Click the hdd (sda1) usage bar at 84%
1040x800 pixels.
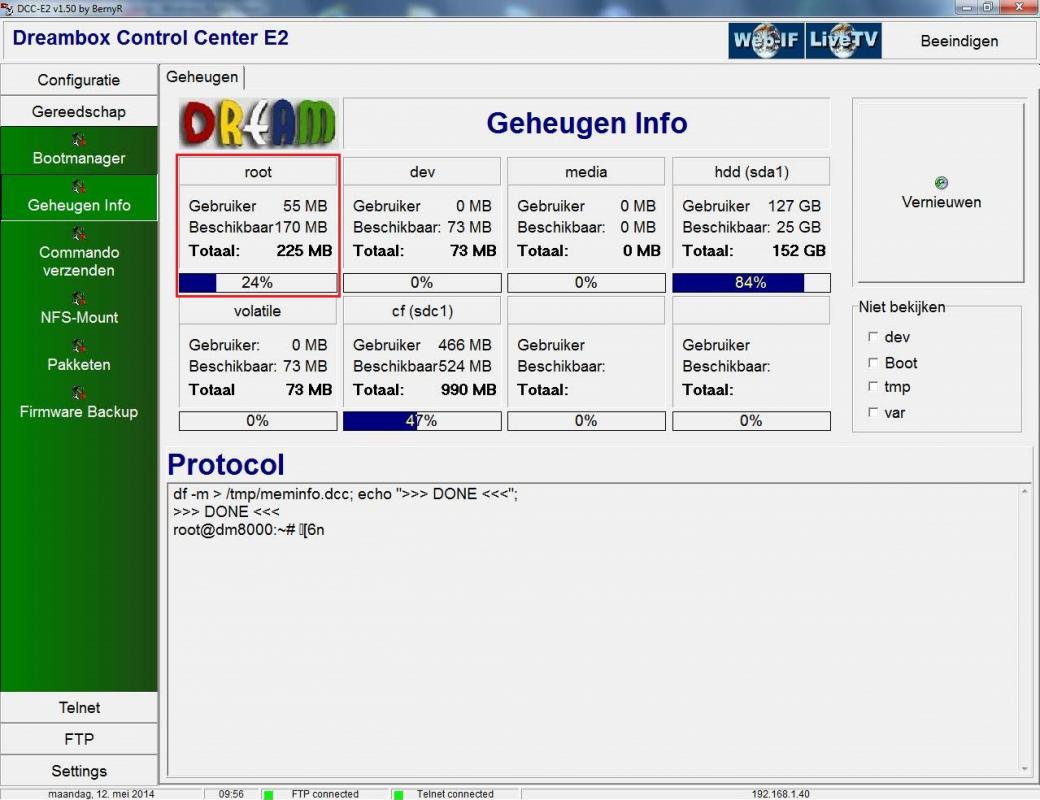[x=751, y=283]
